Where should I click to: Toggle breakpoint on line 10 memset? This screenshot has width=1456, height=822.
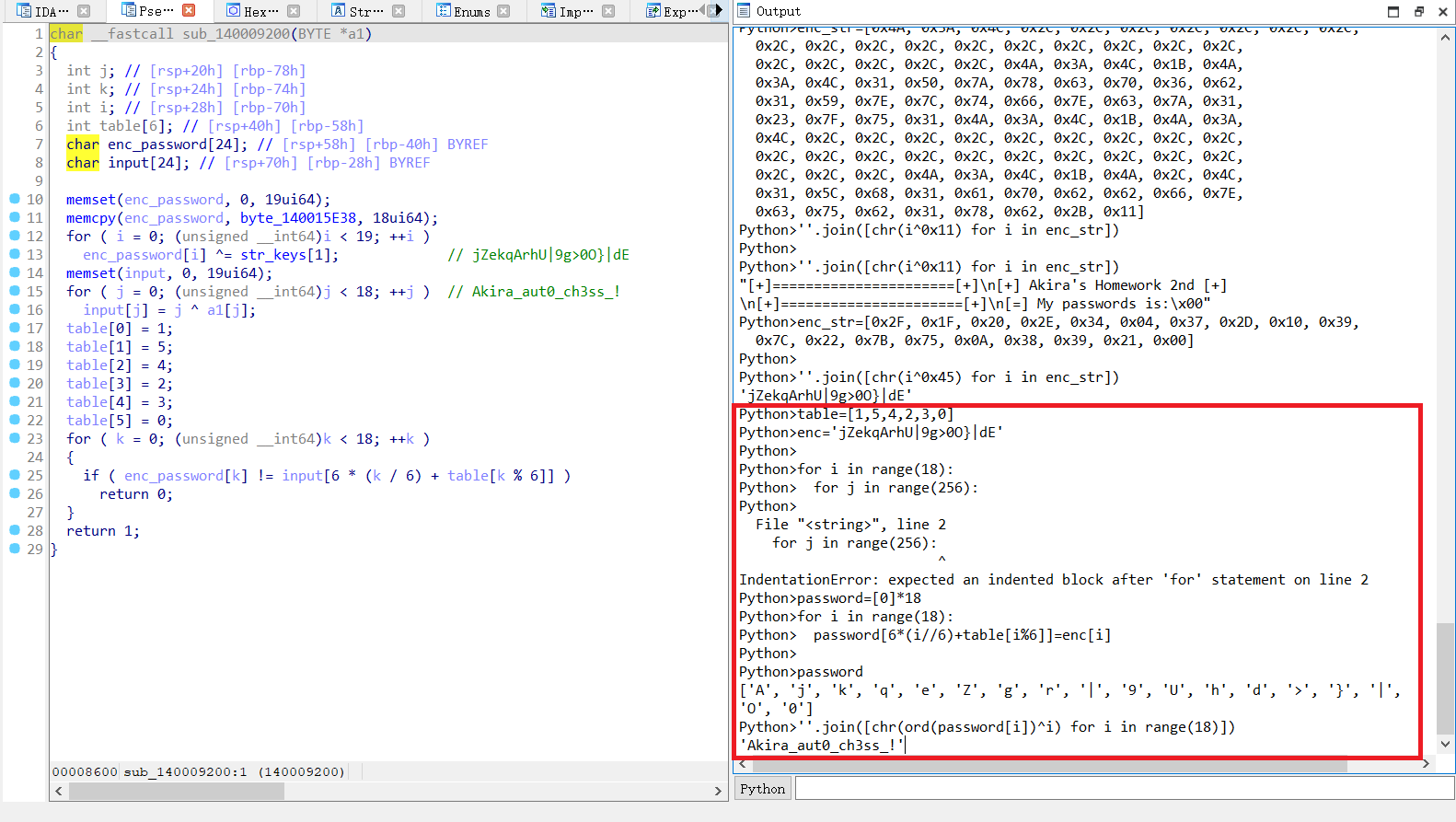pyautogui.click(x=15, y=199)
